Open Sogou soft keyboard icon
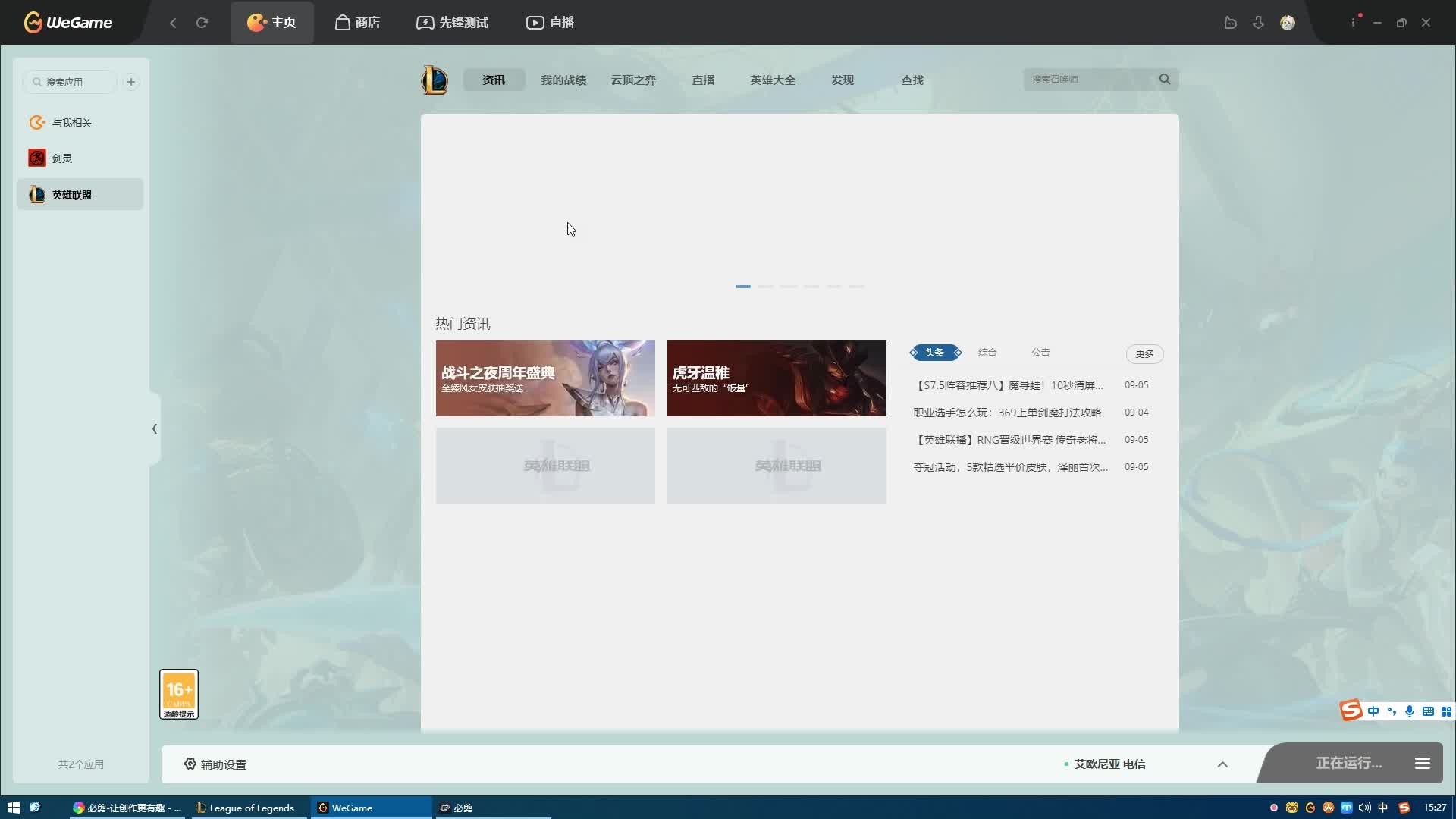The height and width of the screenshot is (819, 1456). [1428, 711]
